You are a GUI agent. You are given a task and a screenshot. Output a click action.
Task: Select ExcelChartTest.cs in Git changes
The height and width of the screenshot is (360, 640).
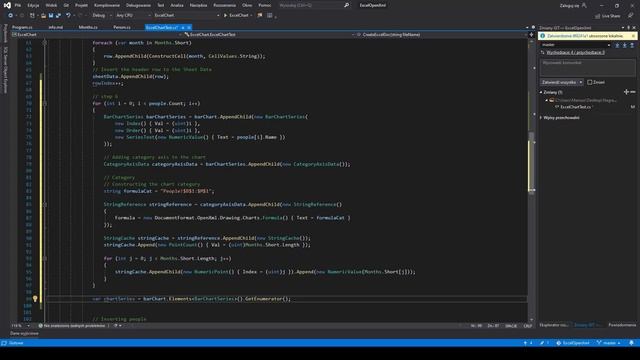click(575, 107)
